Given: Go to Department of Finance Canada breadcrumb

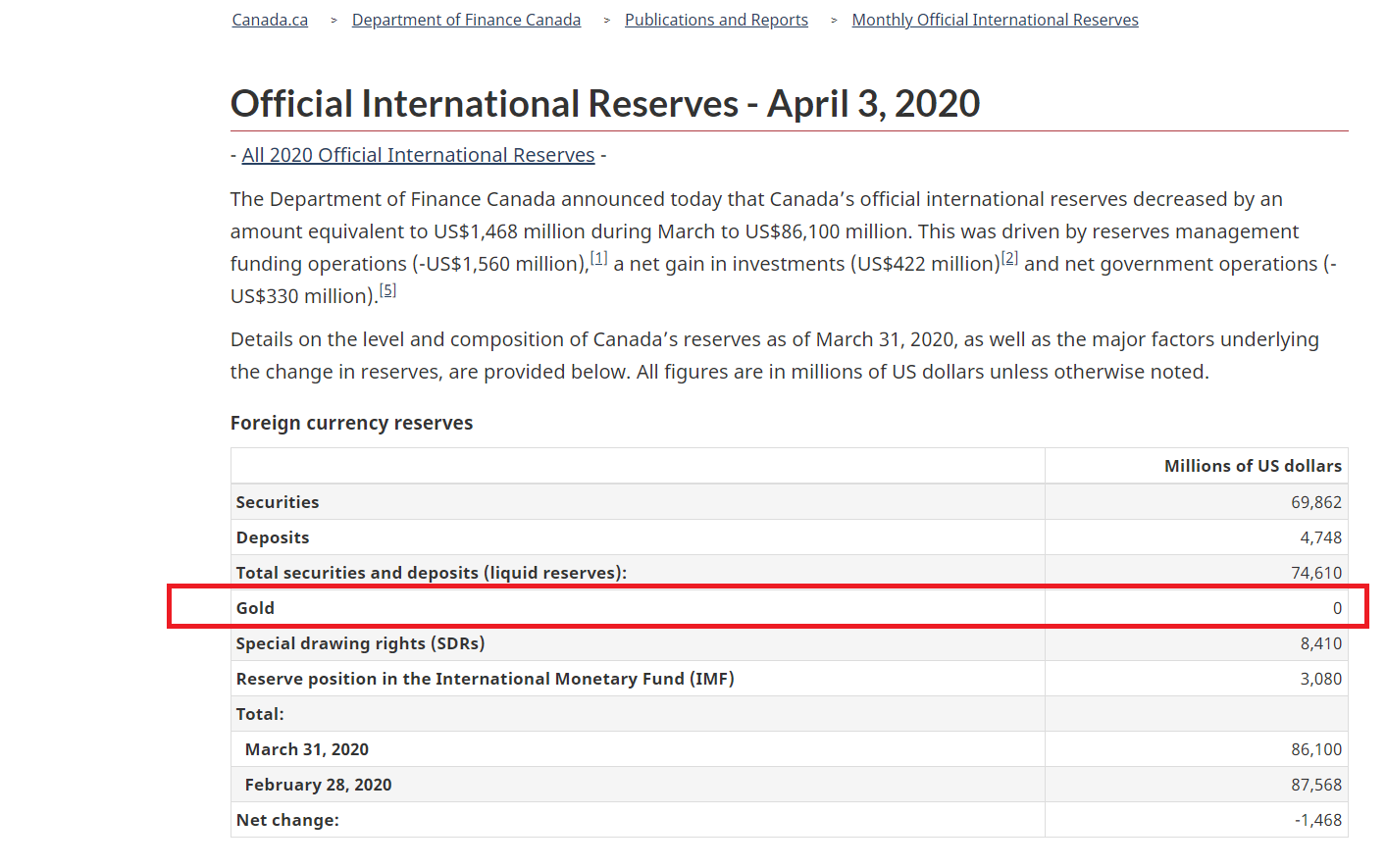Looking at the screenshot, I should point(466,20).
